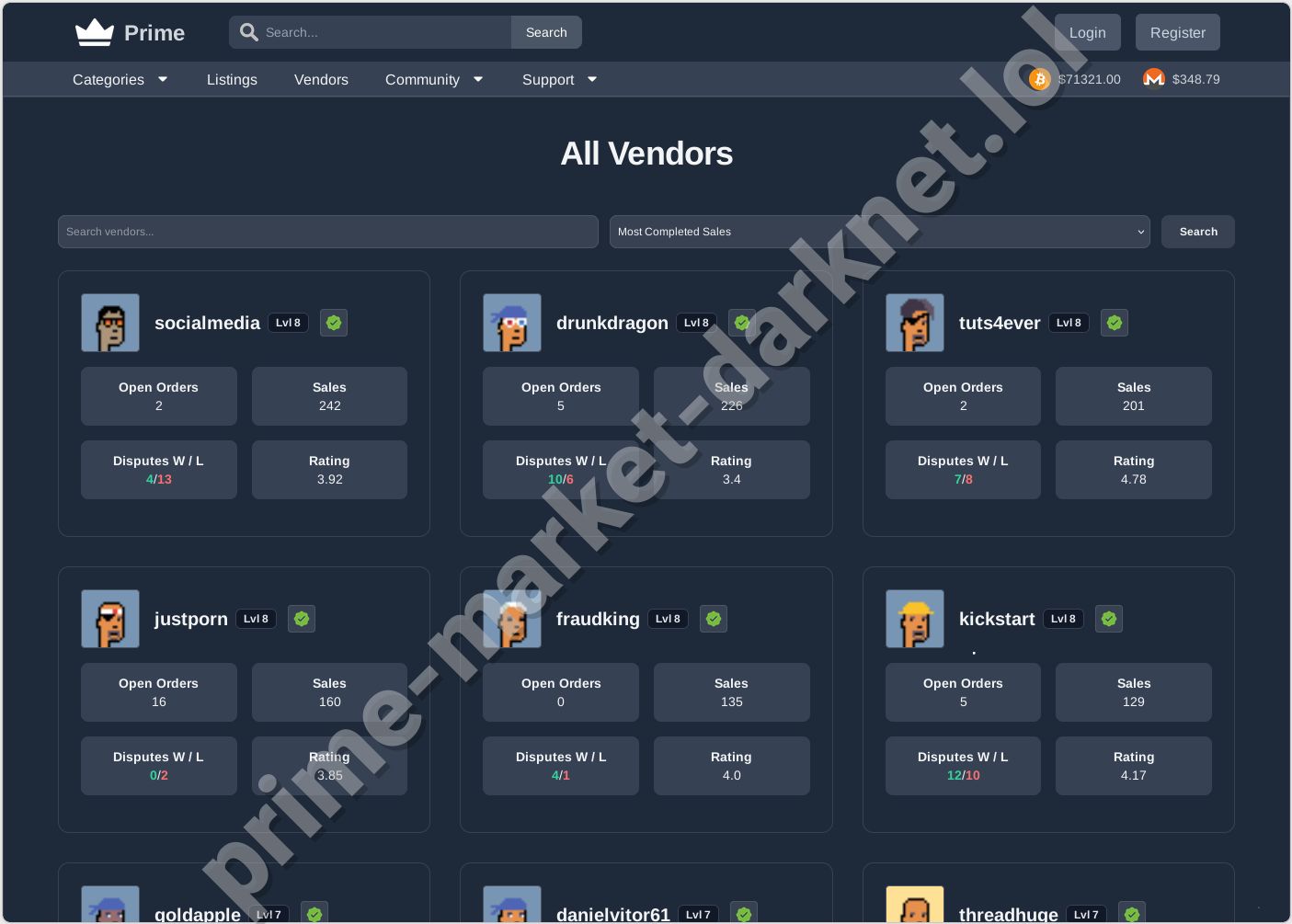Click the verified badge next to fraudking
Screen dimensions: 1292x924
(713, 619)
